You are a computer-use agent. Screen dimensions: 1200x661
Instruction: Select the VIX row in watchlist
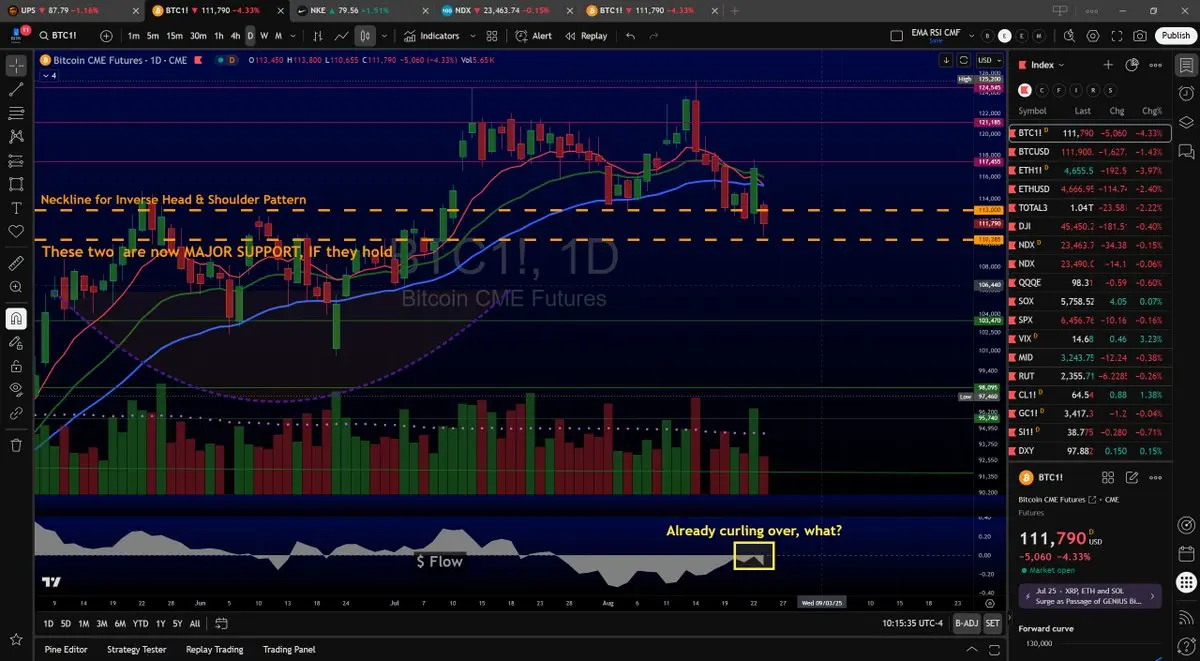tap(1089, 339)
